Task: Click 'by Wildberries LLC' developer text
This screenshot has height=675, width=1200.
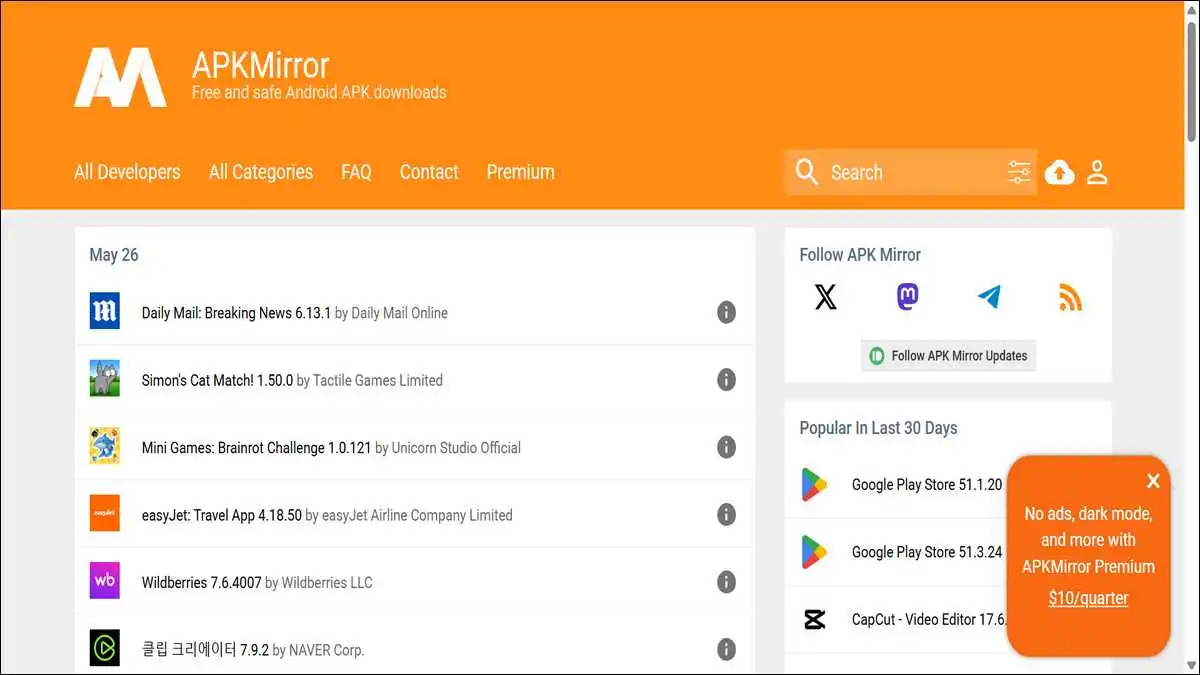Action: coord(319,582)
